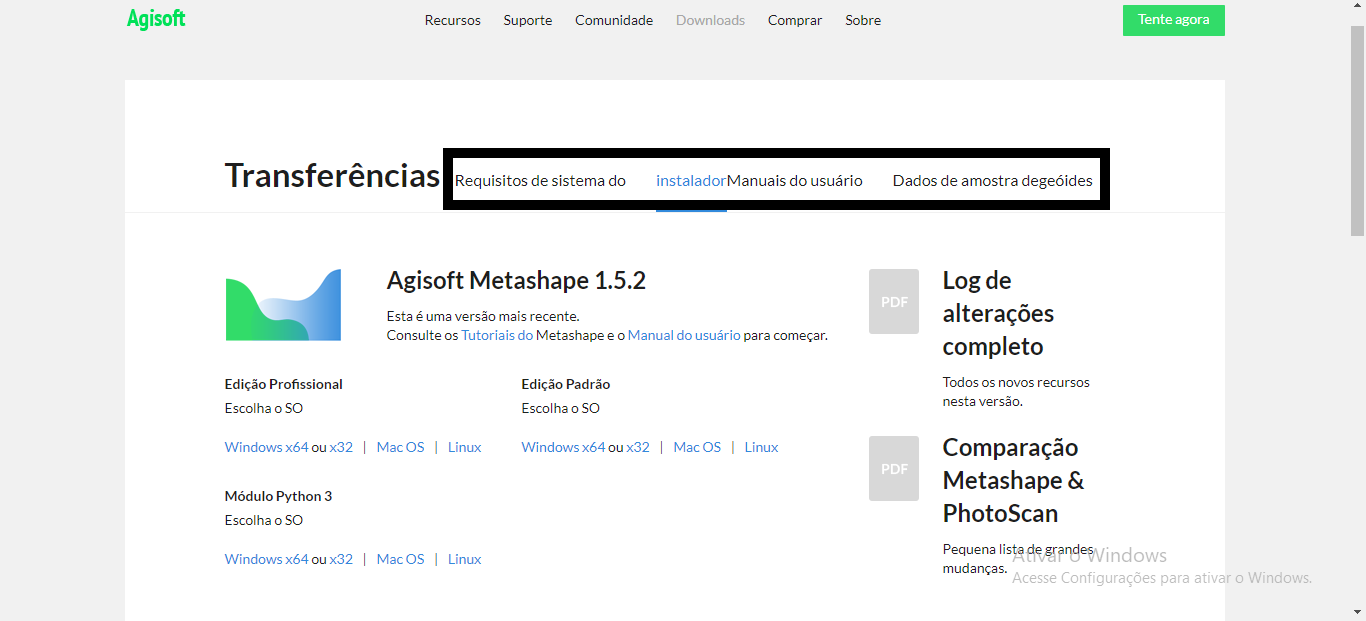Image resolution: width=1366 pixels, height=621 pixels.
Task: Click 'Todos os novos recursos nesta versão.' text
Action: pyautogui.click(x=1016, y=392)
